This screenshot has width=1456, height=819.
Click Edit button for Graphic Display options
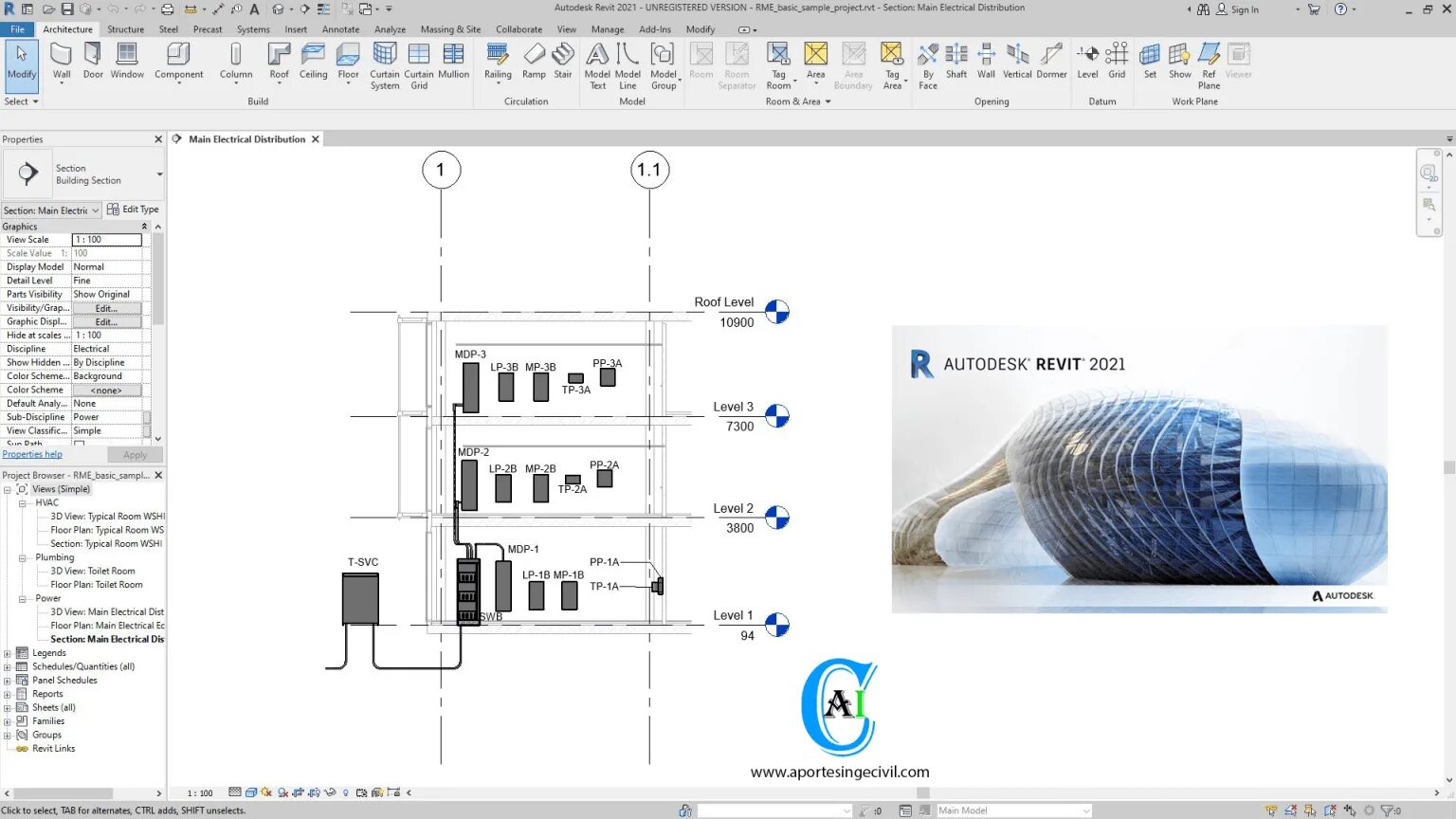point(106,322)
